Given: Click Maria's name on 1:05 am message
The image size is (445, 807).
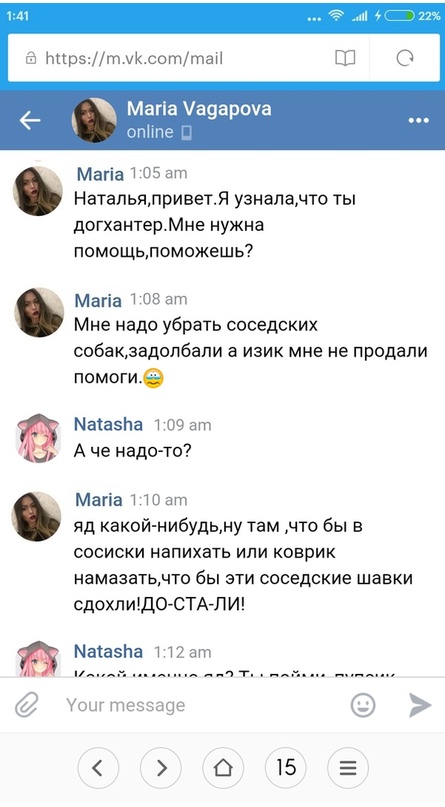Looking at the screenshot, I should pyautogui.click(x=100, y=174).
